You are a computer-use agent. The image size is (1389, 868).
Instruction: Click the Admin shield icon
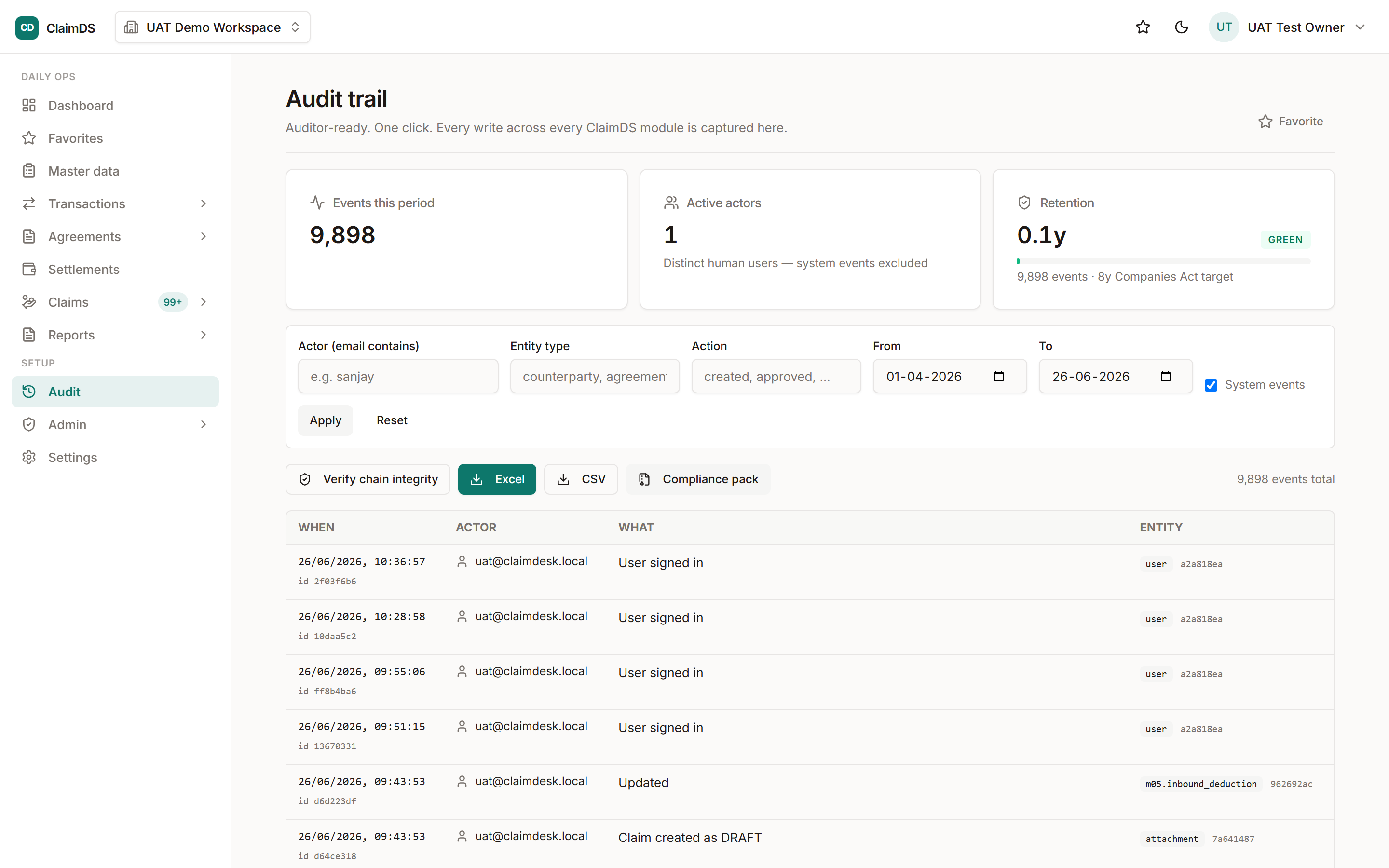[29, 424]
